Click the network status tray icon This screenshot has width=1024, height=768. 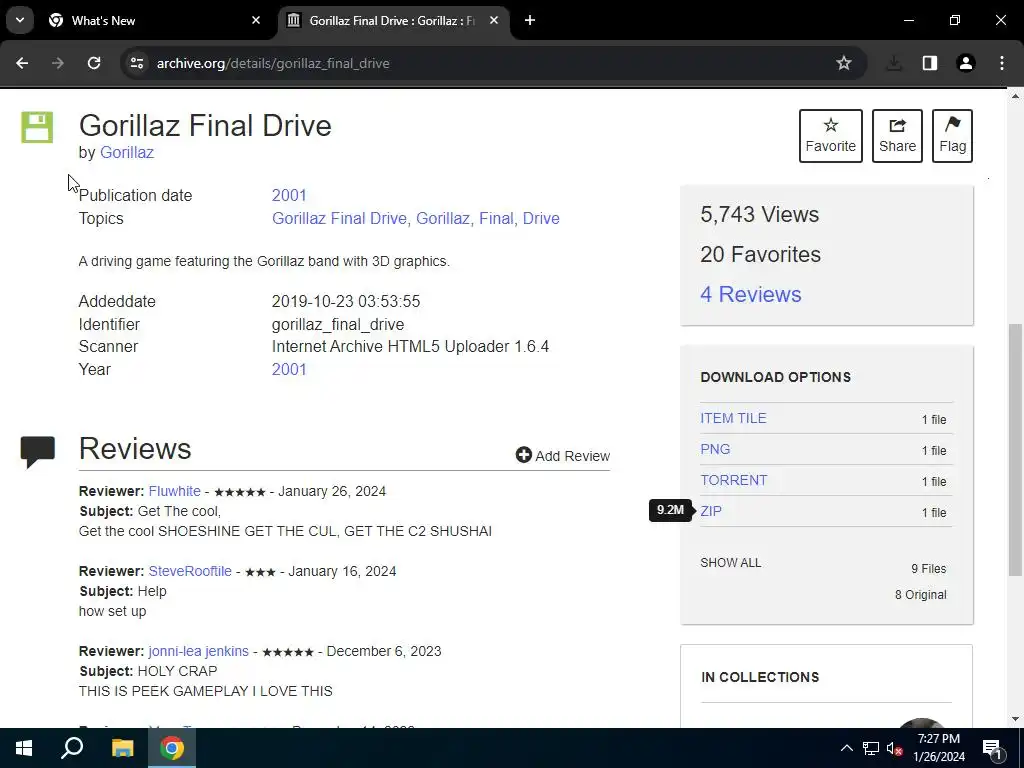(871, 748)
